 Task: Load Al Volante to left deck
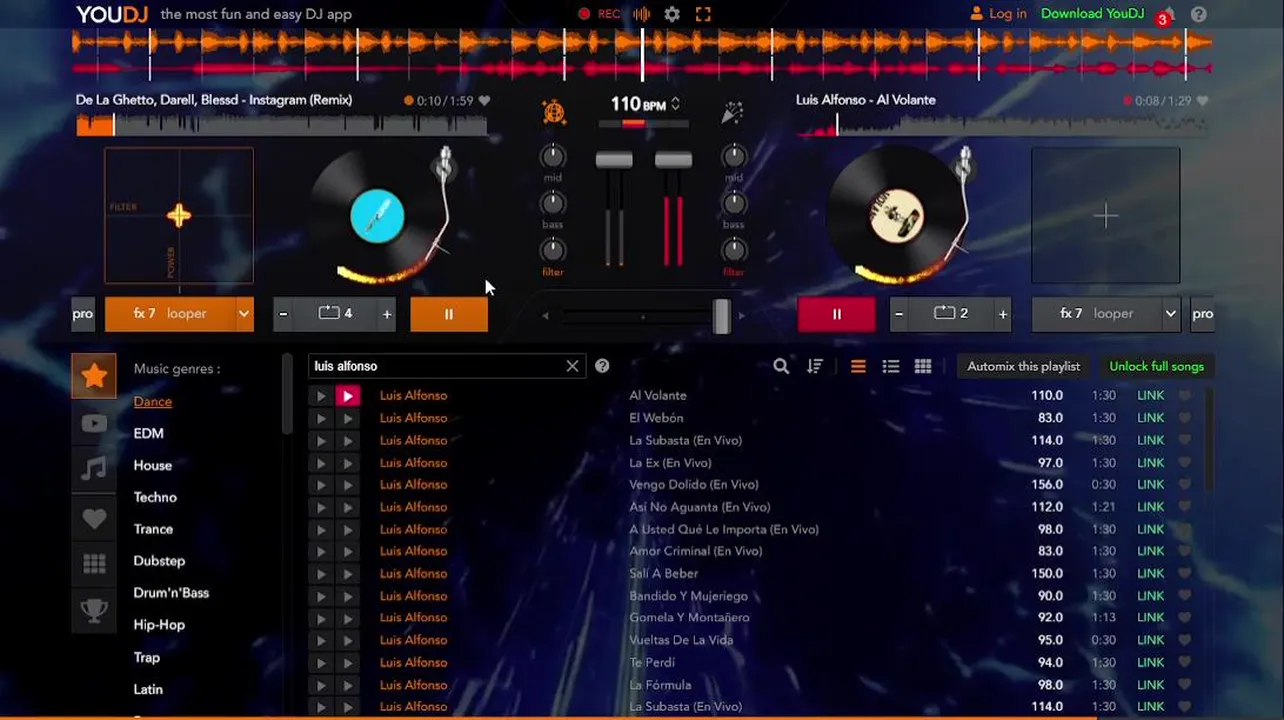click(x=321, y=396)
